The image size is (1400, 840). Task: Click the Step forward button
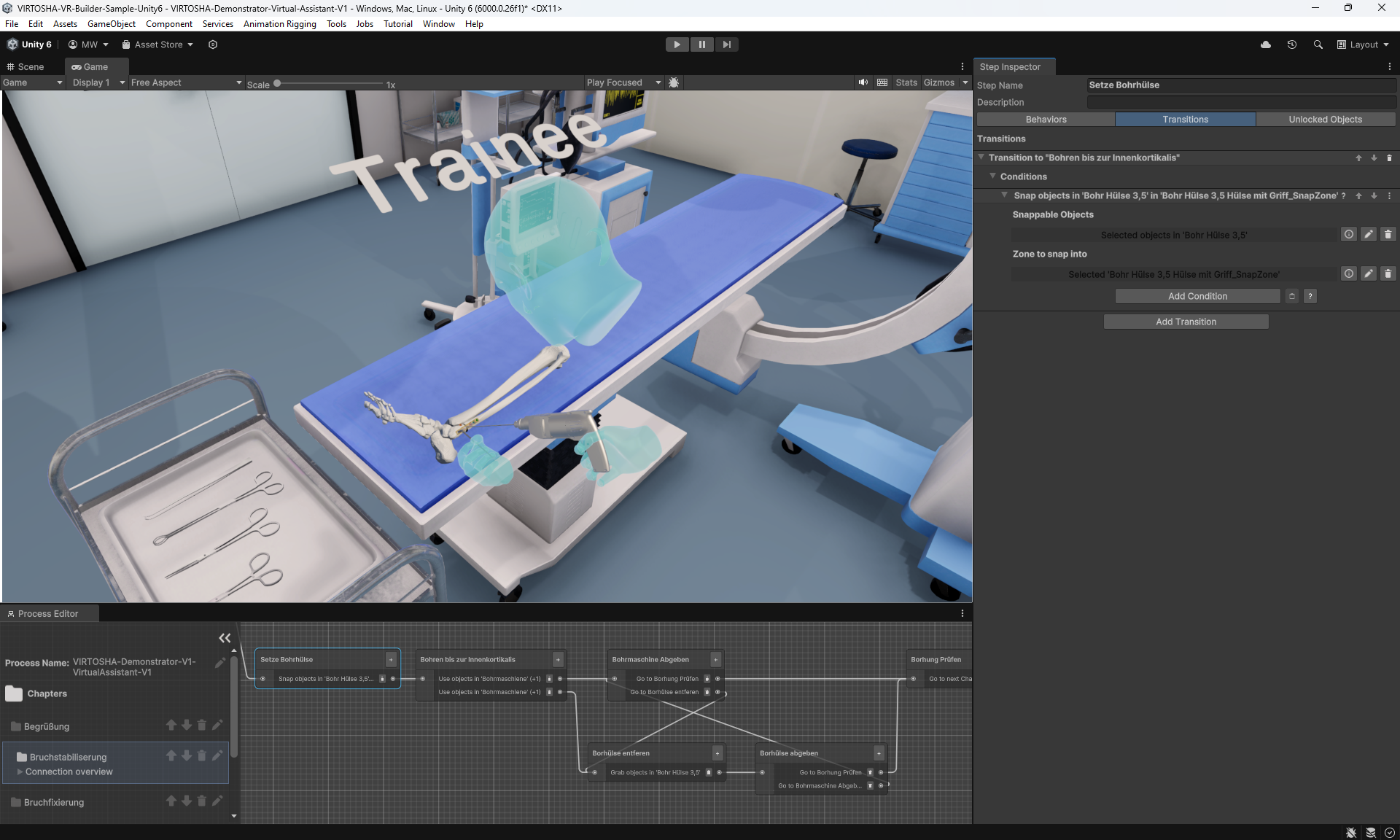tap(726, 44)
